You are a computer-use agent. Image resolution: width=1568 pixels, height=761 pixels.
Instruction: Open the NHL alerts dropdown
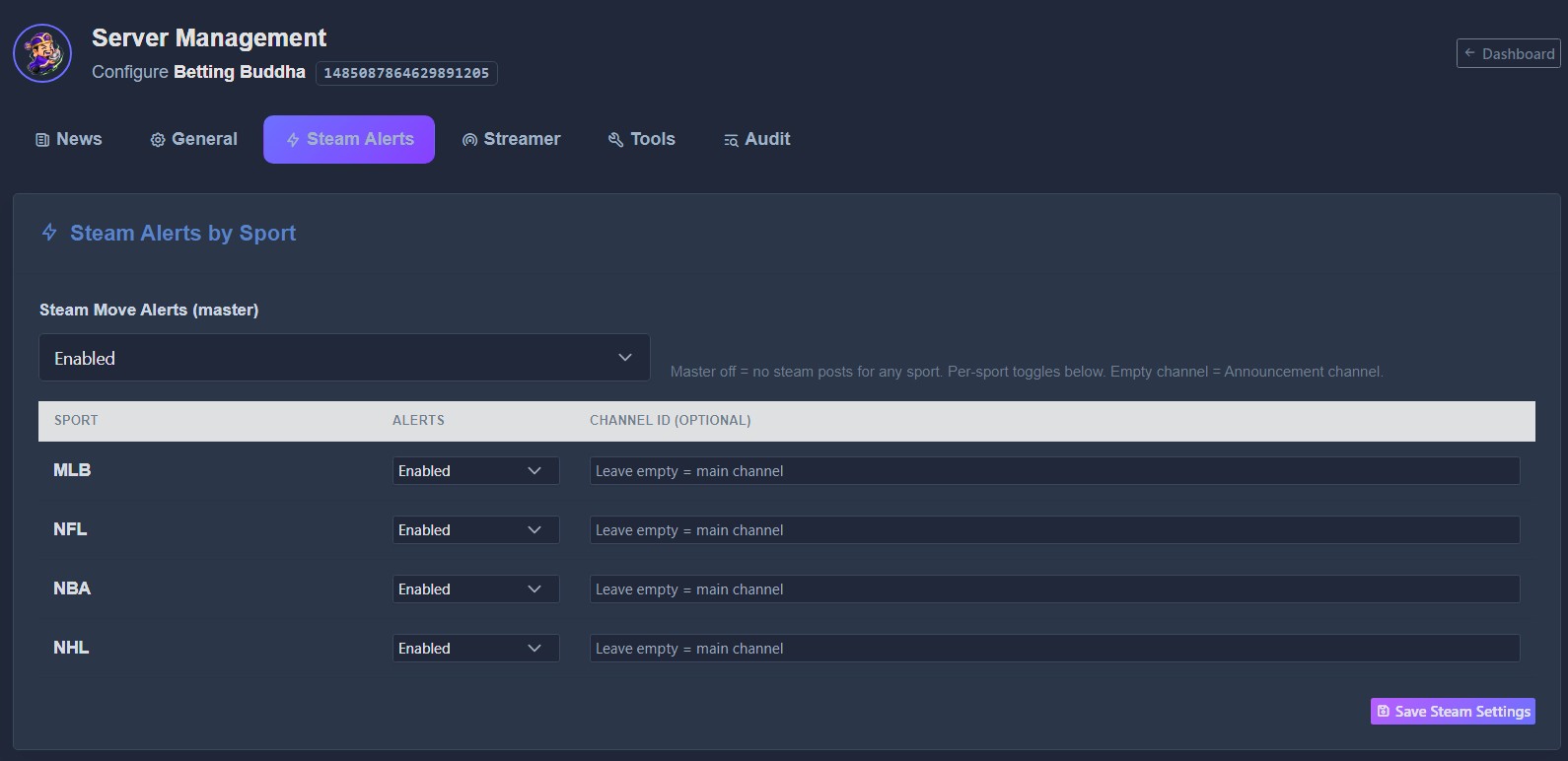tap(475, 648)
